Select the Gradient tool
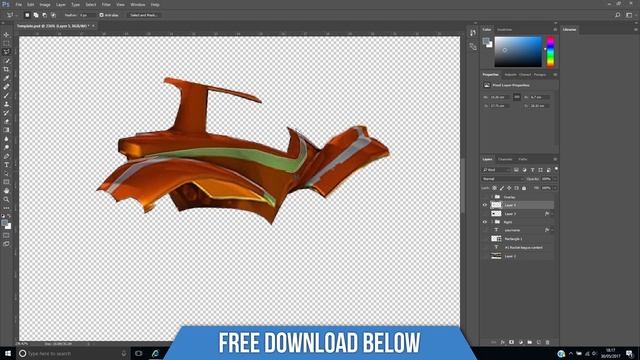 7,130
